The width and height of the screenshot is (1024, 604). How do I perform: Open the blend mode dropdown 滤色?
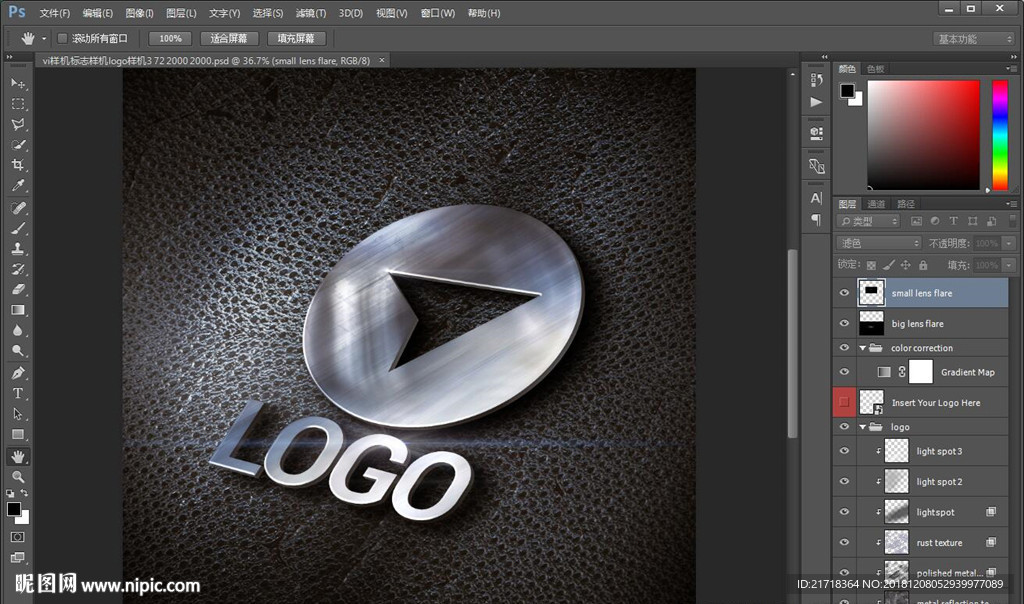pyautogui.click(x=879, y=243)
